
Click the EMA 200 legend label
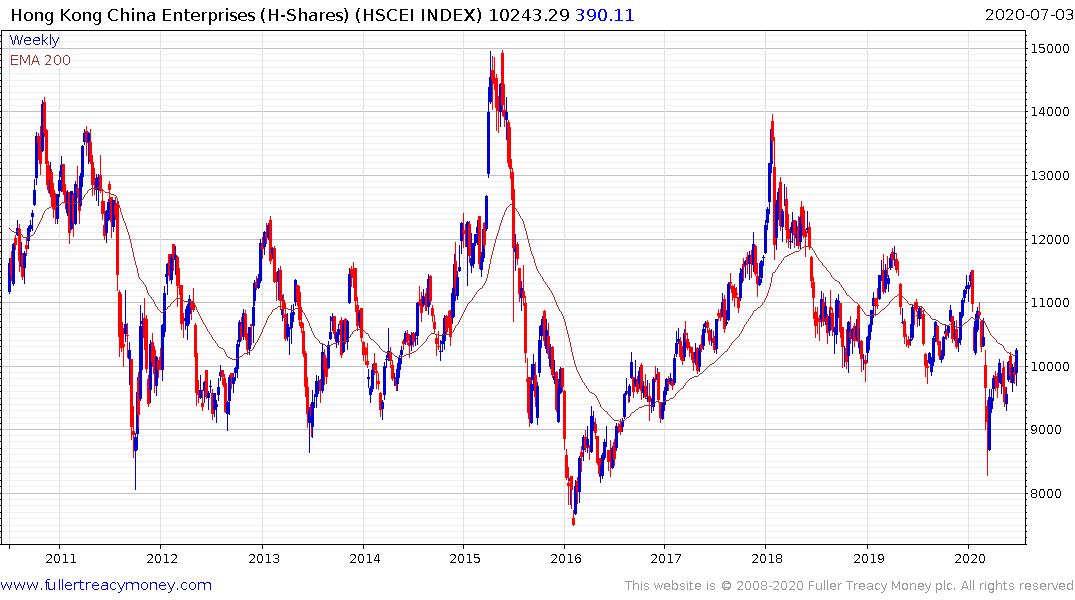click(40, 60)
